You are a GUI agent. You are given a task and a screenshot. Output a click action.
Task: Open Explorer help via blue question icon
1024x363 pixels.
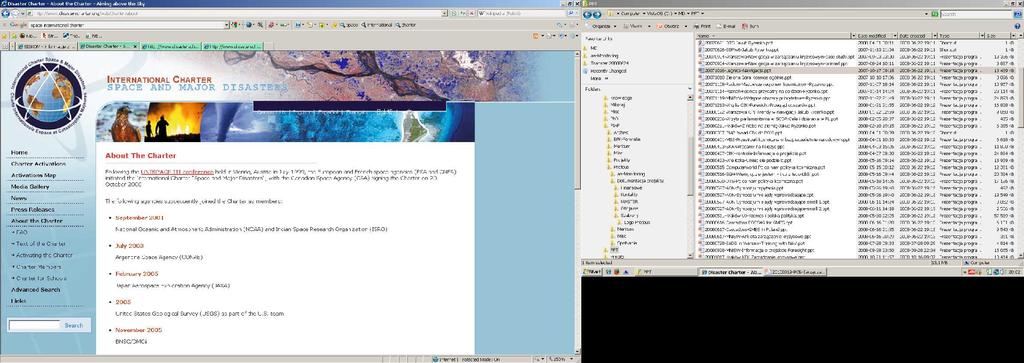(1017, 26)
